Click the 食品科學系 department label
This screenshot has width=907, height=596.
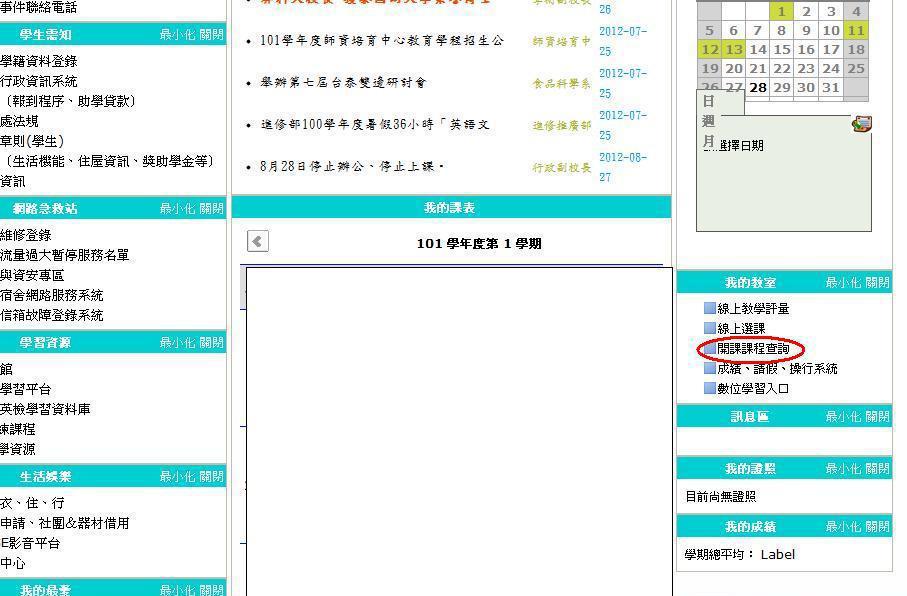pos(562,83)
